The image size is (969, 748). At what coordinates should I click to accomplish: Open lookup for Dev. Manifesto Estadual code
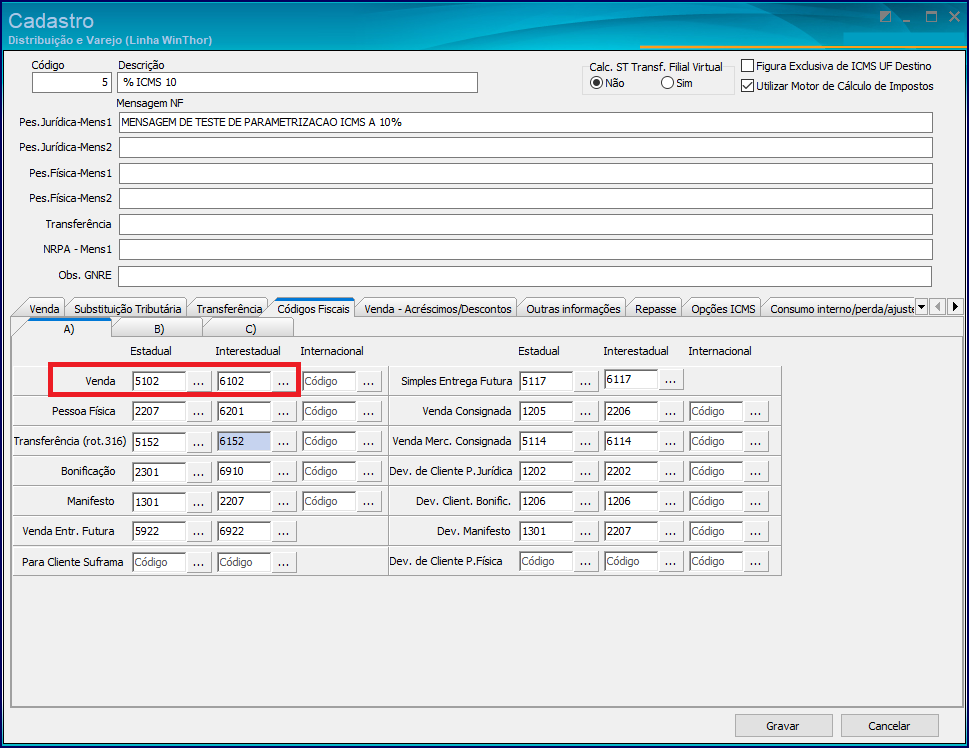tap(586, 532)
